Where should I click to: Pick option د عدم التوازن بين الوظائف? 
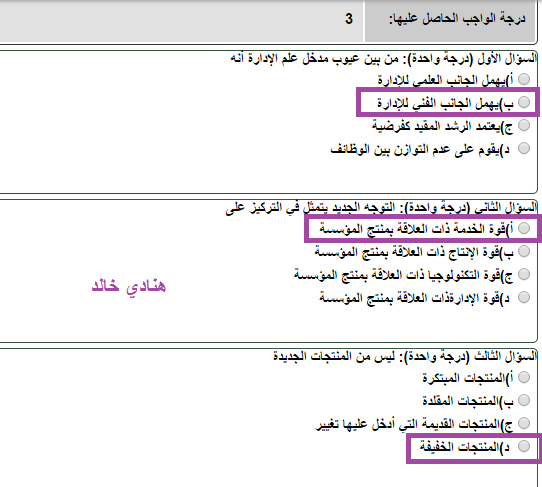click(524, 148)
